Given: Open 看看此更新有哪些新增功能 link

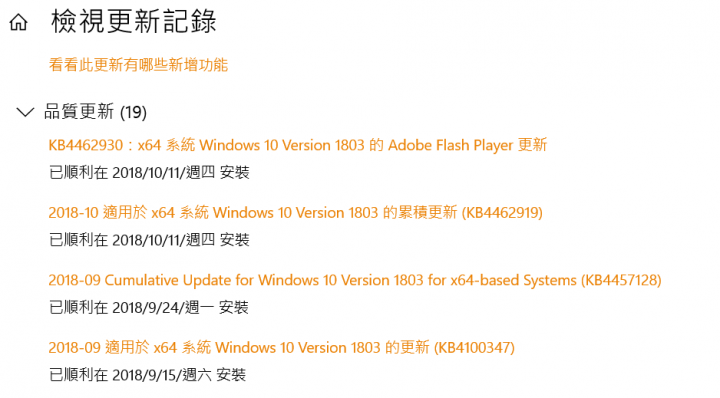Looking at the screenshot, I should (x=138, y=65).
